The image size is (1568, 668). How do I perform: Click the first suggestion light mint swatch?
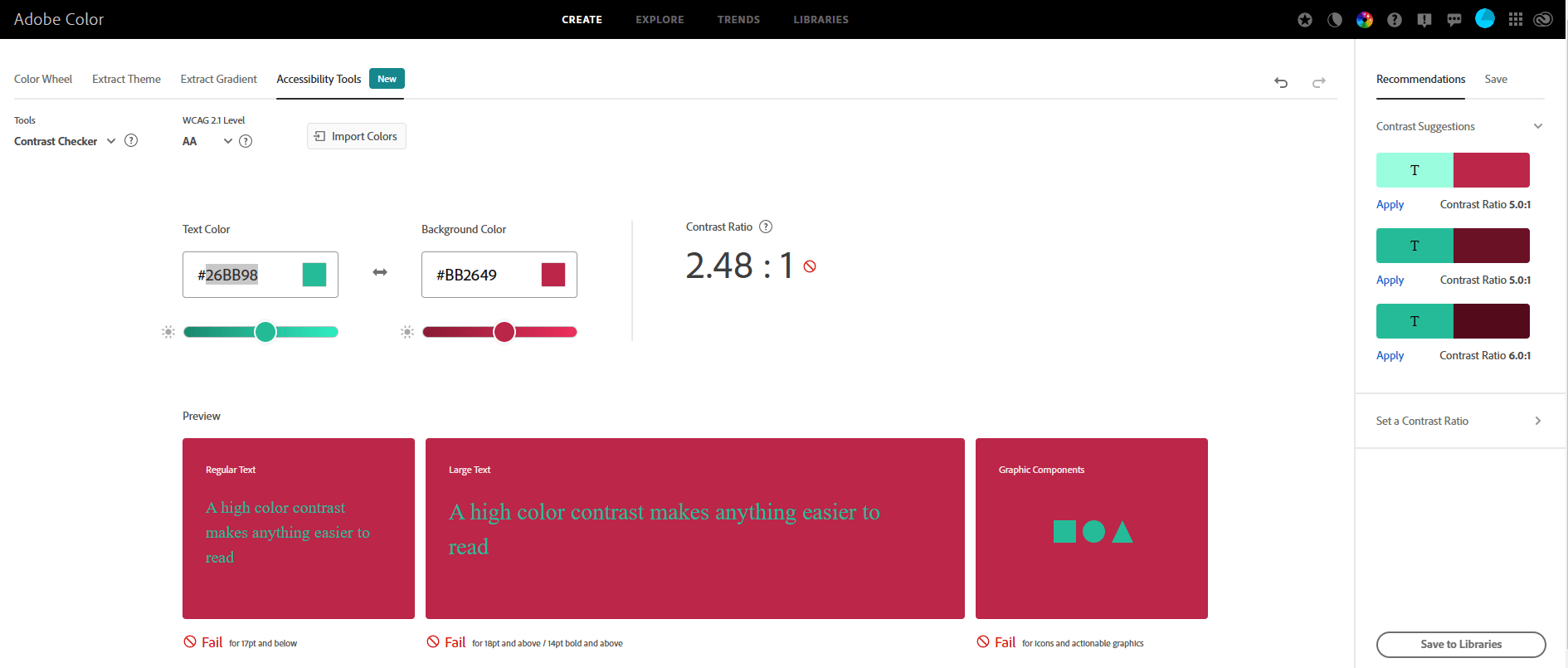tap(1415, 170)
